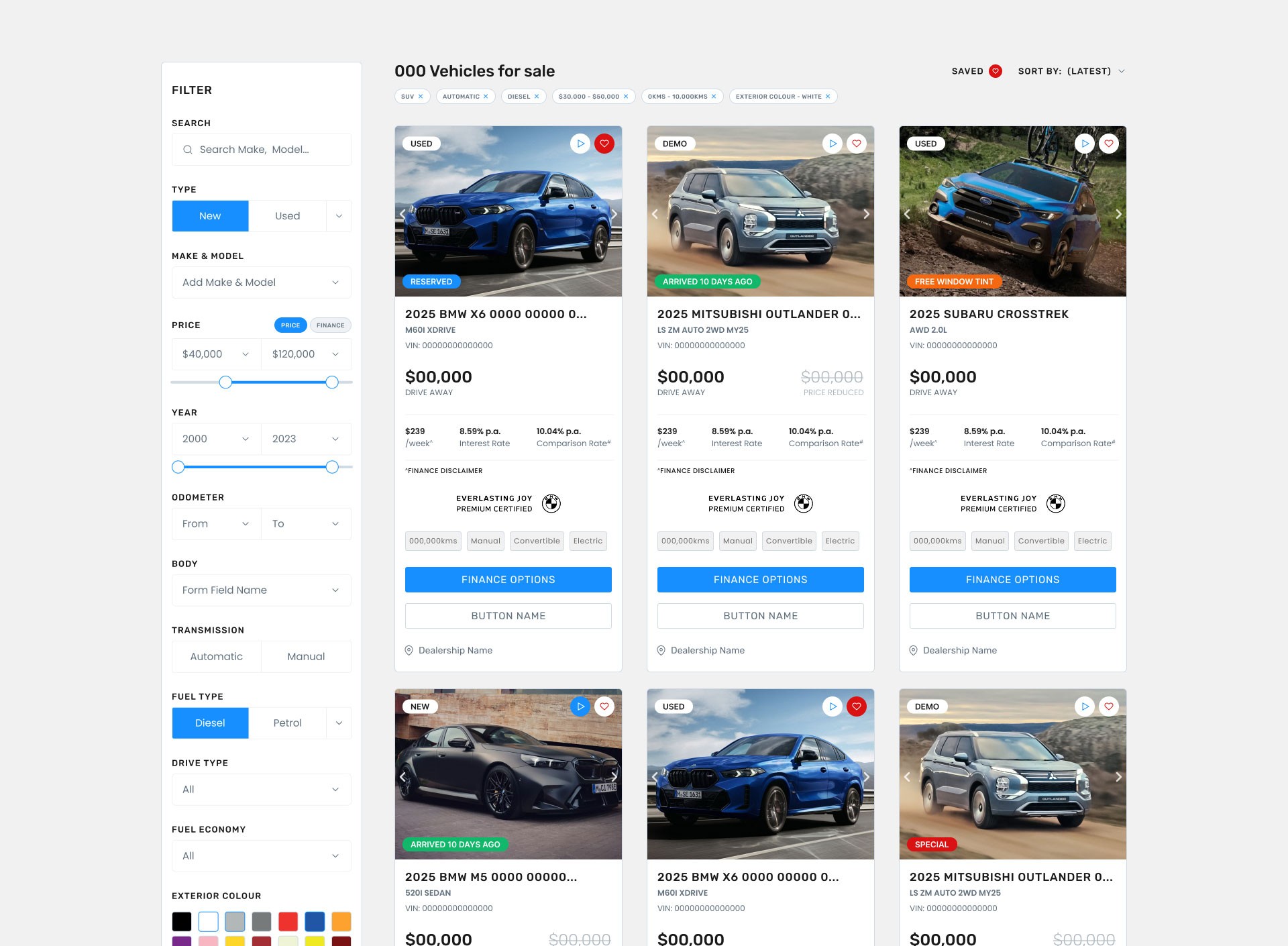Open year to 2023 dropdown
This screenshot has height=946, width=1288.
point(306,439)
